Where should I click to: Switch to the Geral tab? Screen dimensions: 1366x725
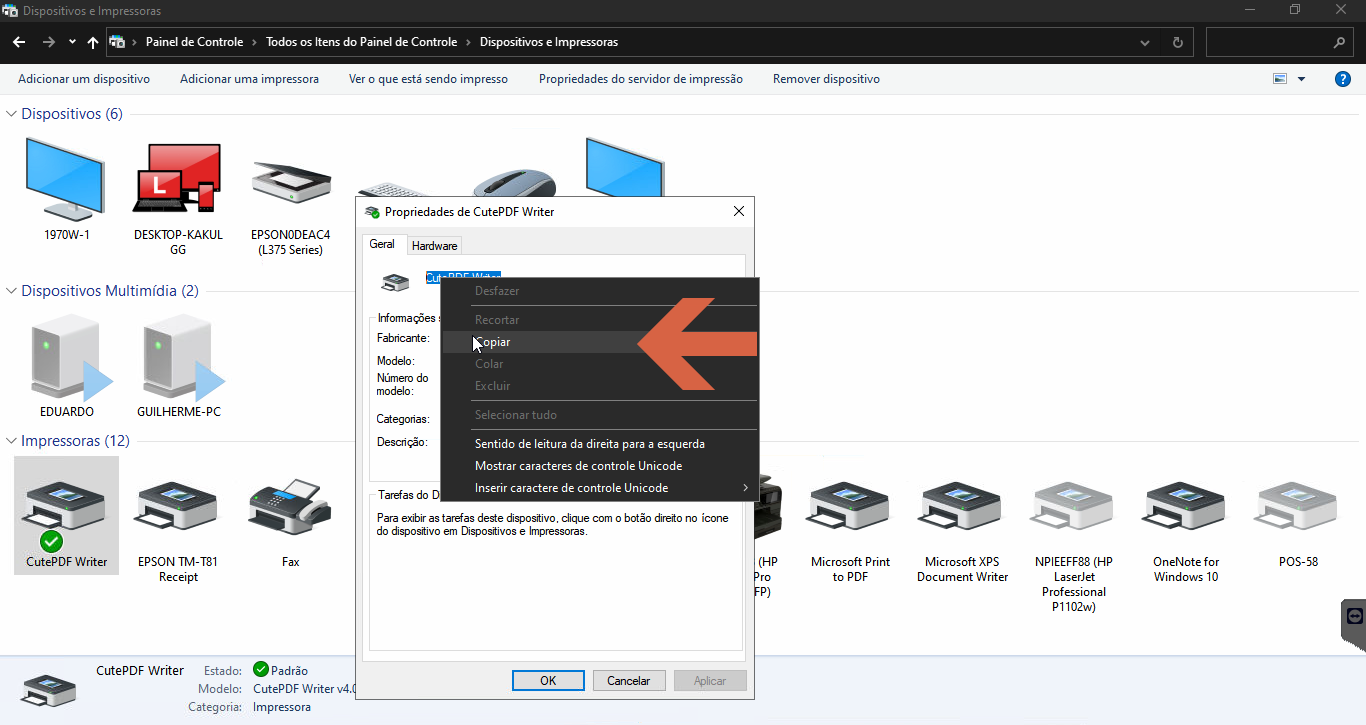(382, 244)
